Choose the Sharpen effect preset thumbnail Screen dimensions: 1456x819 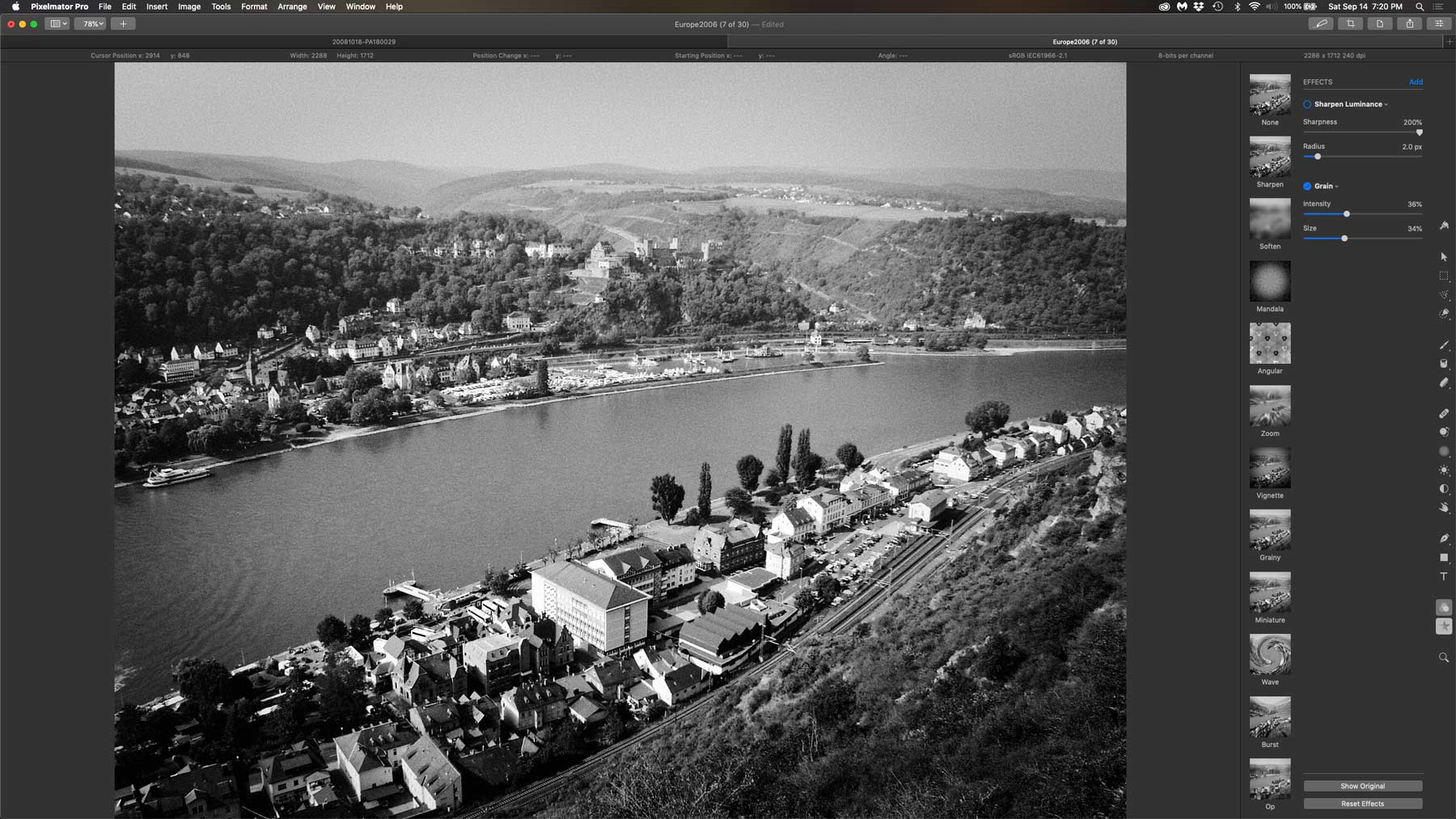coord(1270,157)
